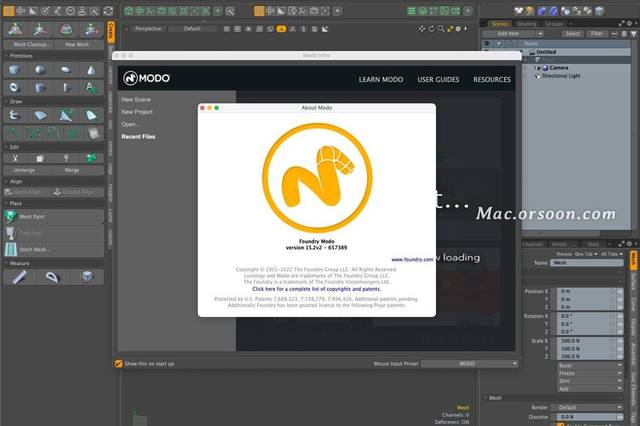
Task: Click the pan view icon in viewport controls
Action: [422, 29]
